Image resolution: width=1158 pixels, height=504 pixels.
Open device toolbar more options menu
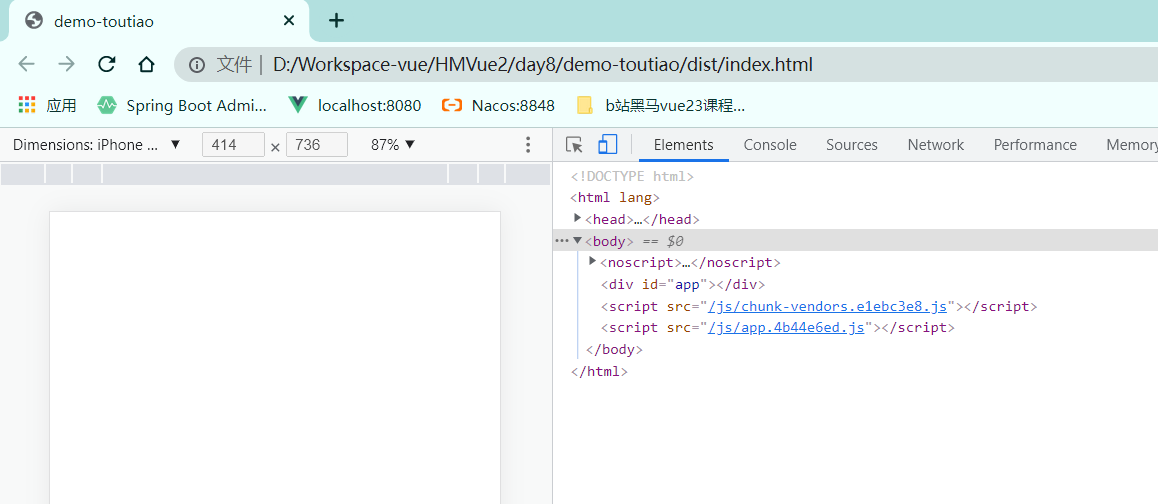(x=527, y=145)
